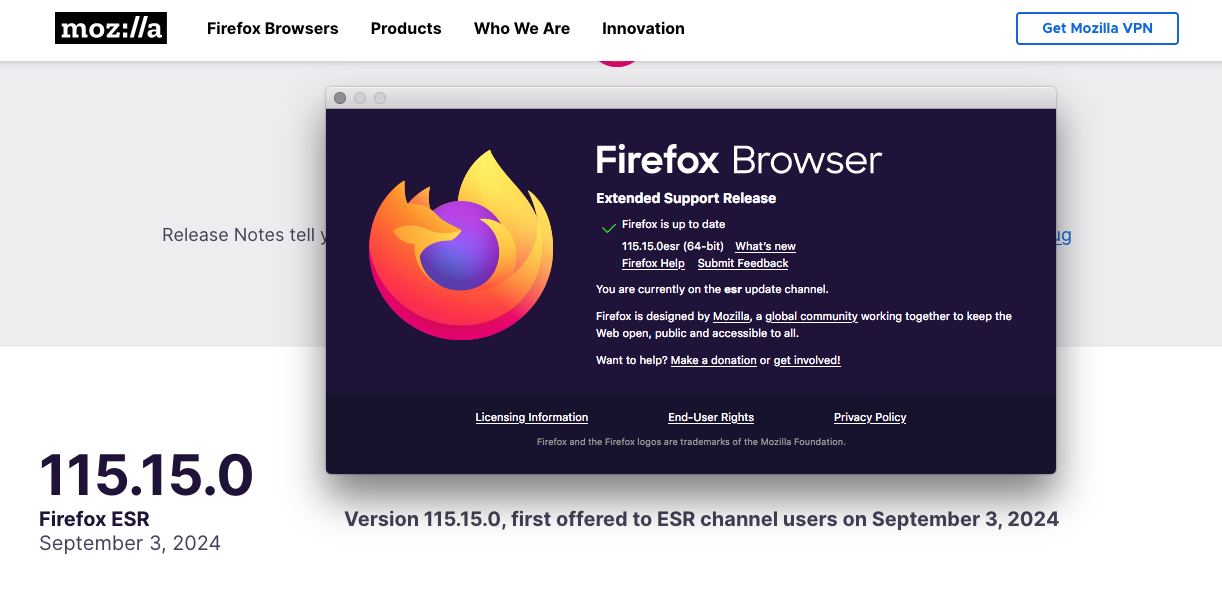Viewport: 1222px width, 592px height.
Task: Click the 'Version 115.15.0, first offered' heading
Action: point(701,519)
